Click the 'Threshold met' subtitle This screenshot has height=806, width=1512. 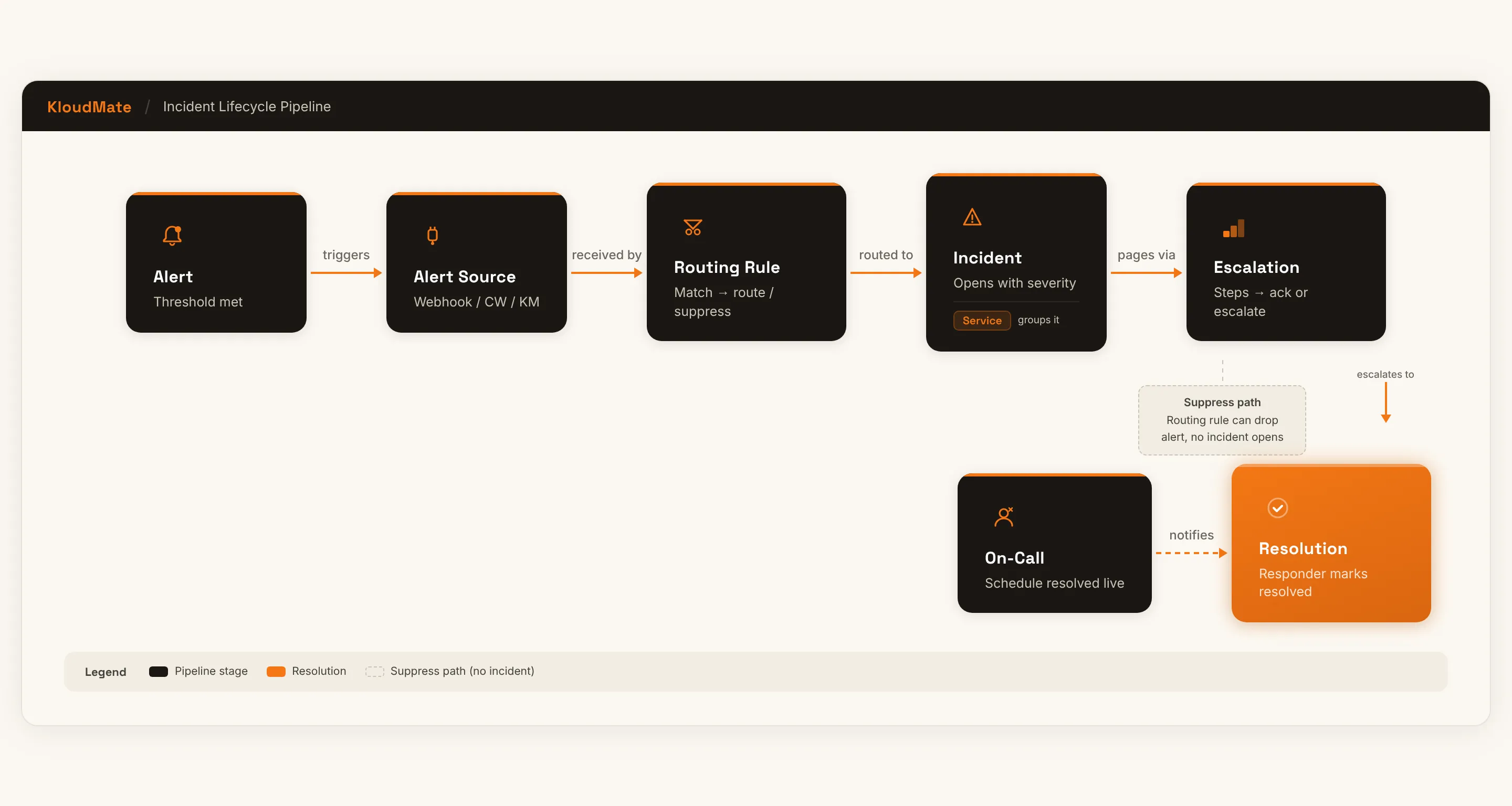pyautogui.click(x=198, y=302)
